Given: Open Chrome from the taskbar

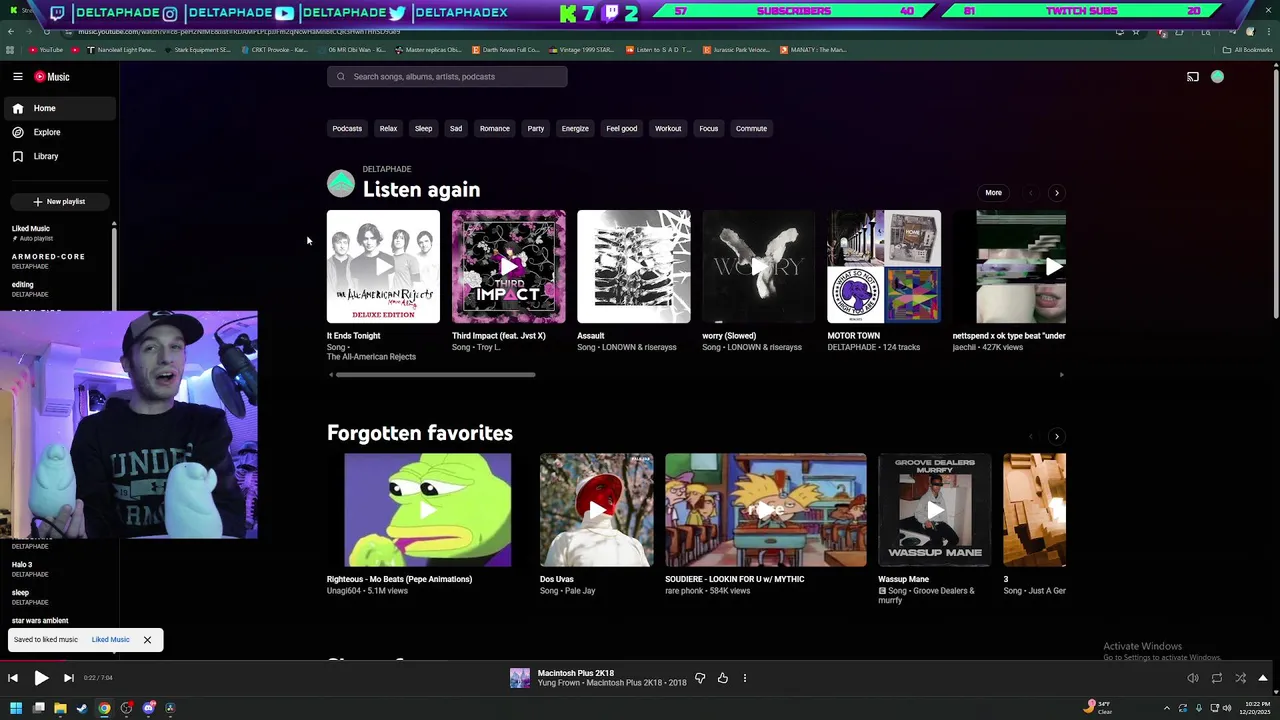Looking at the screenshot, I should click(x=104, y=708).
